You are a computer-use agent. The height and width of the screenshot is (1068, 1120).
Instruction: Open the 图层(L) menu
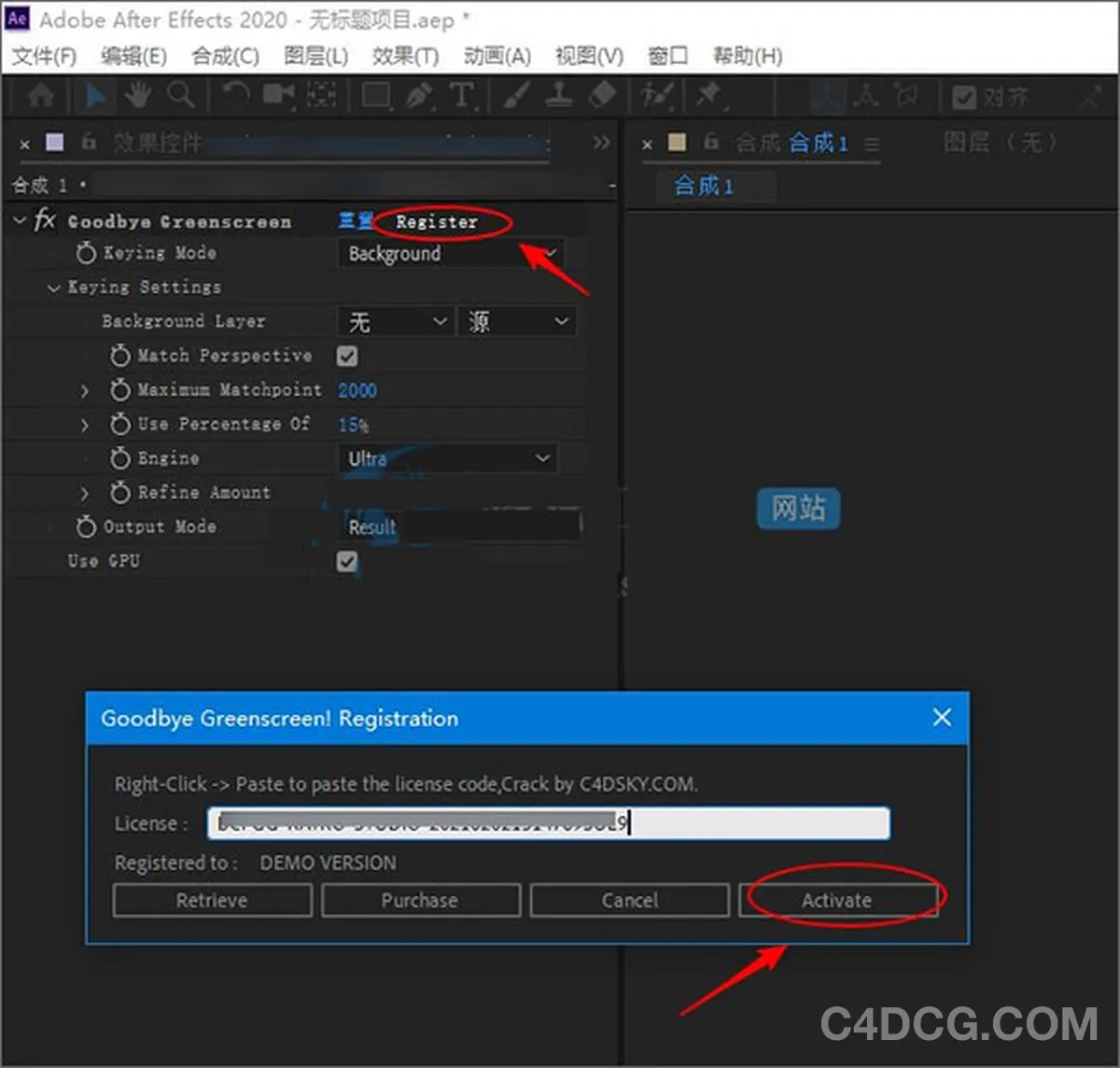click(x=315, y=56)
